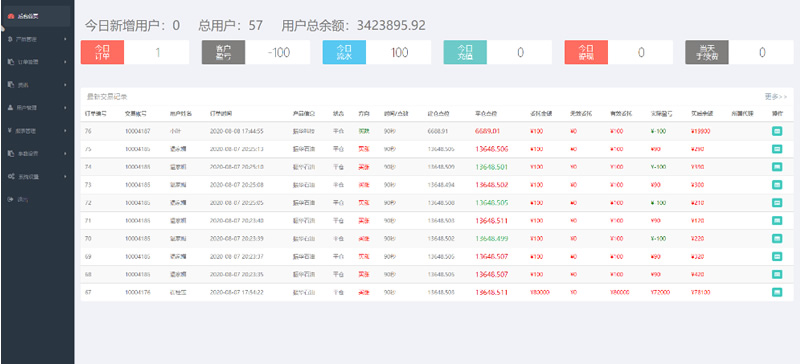Click amount ¥80000 in order 67 row
The height and width of the screenshot is (364, 800).
click(540, 293)
